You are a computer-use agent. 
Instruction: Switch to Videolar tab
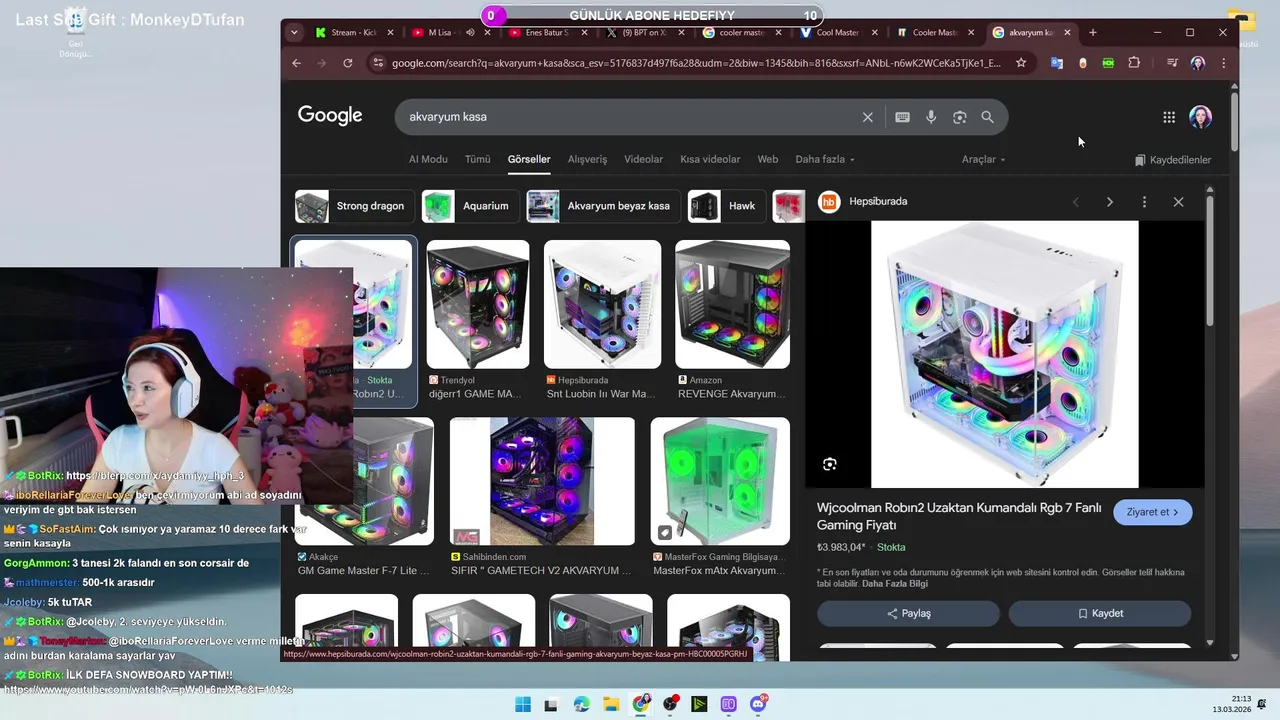coord(643,159)
